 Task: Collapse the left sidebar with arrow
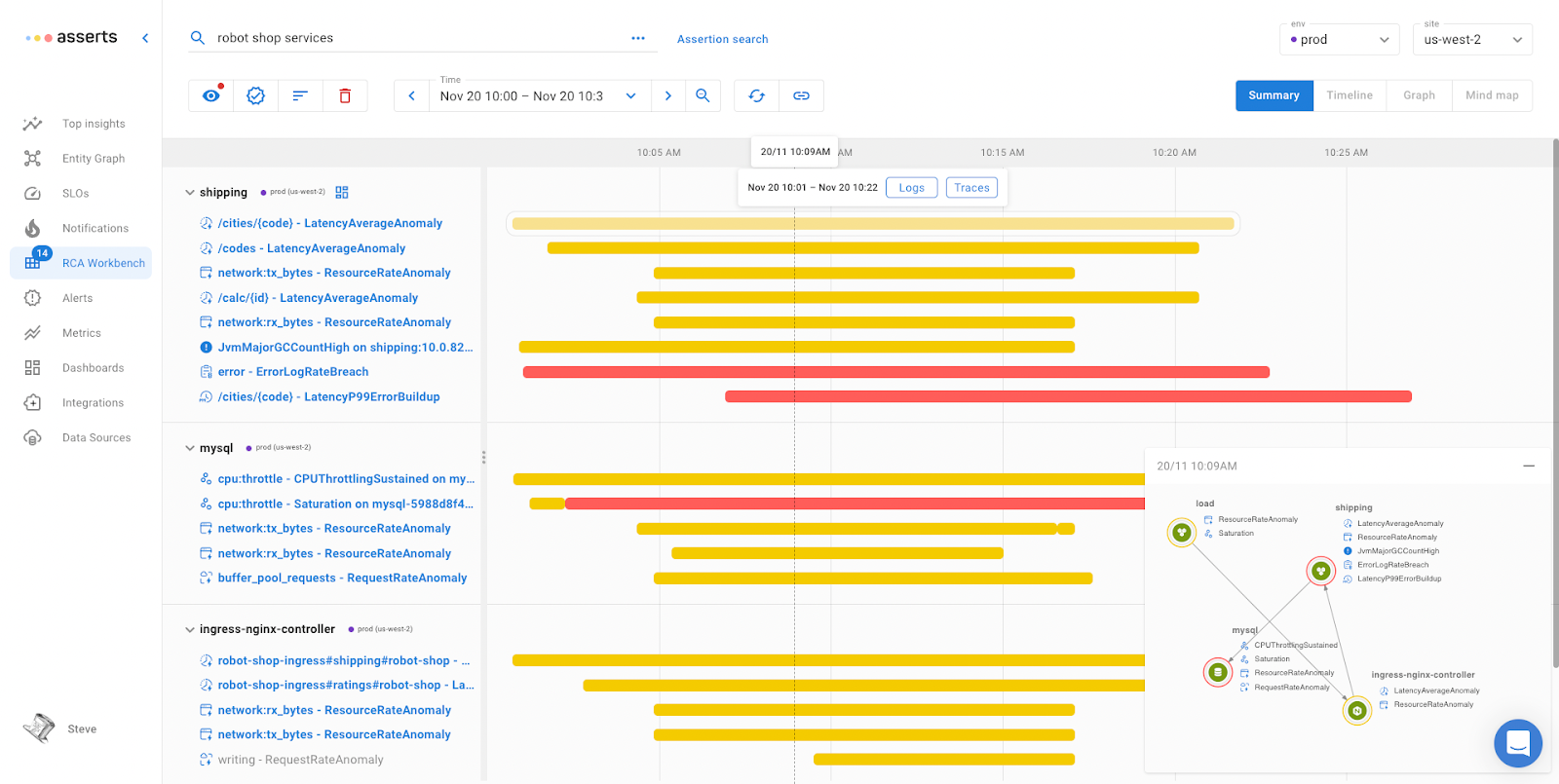tap(145, 38)
